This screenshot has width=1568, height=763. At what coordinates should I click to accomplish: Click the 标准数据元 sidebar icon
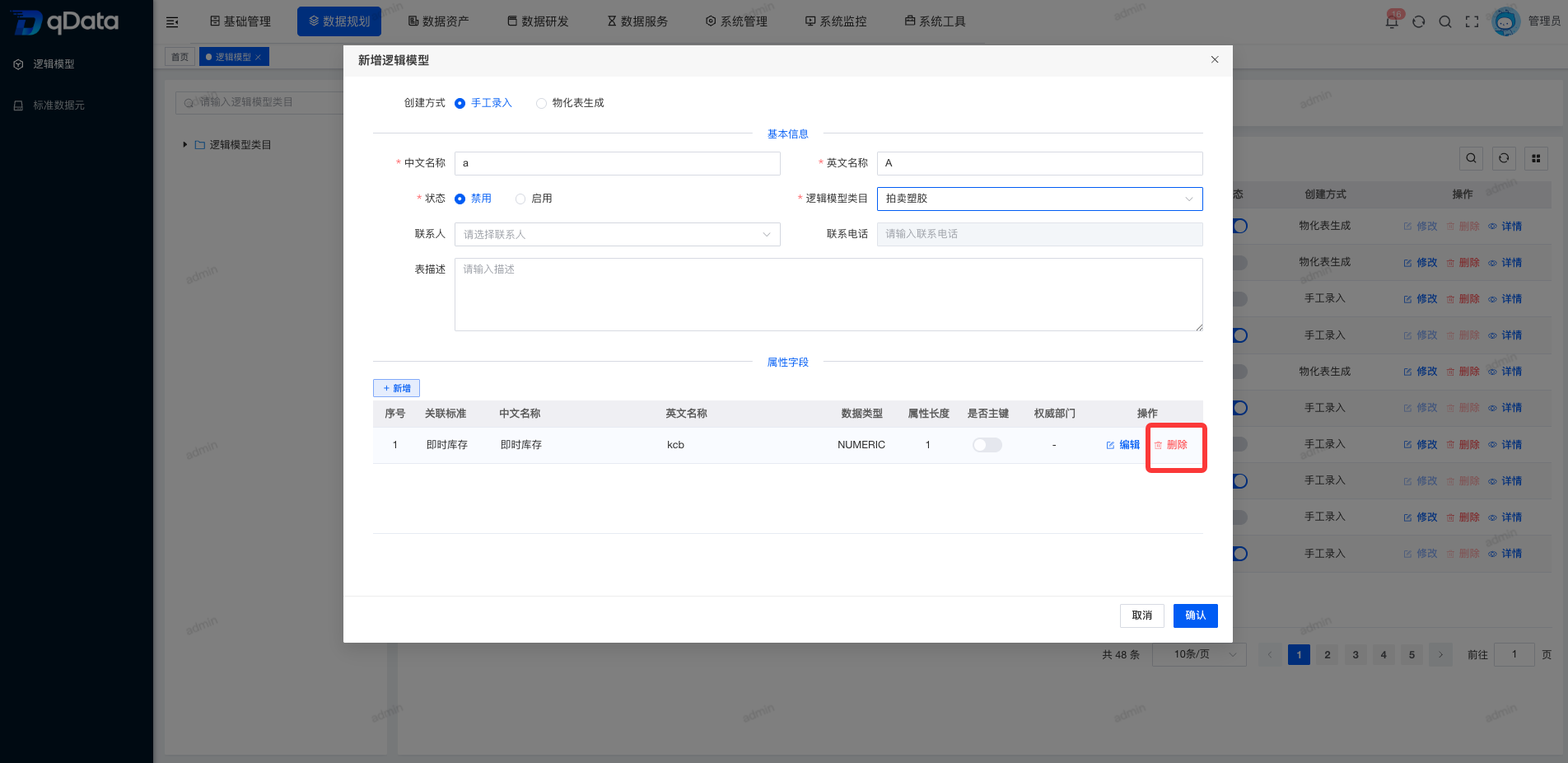(18, 105)
